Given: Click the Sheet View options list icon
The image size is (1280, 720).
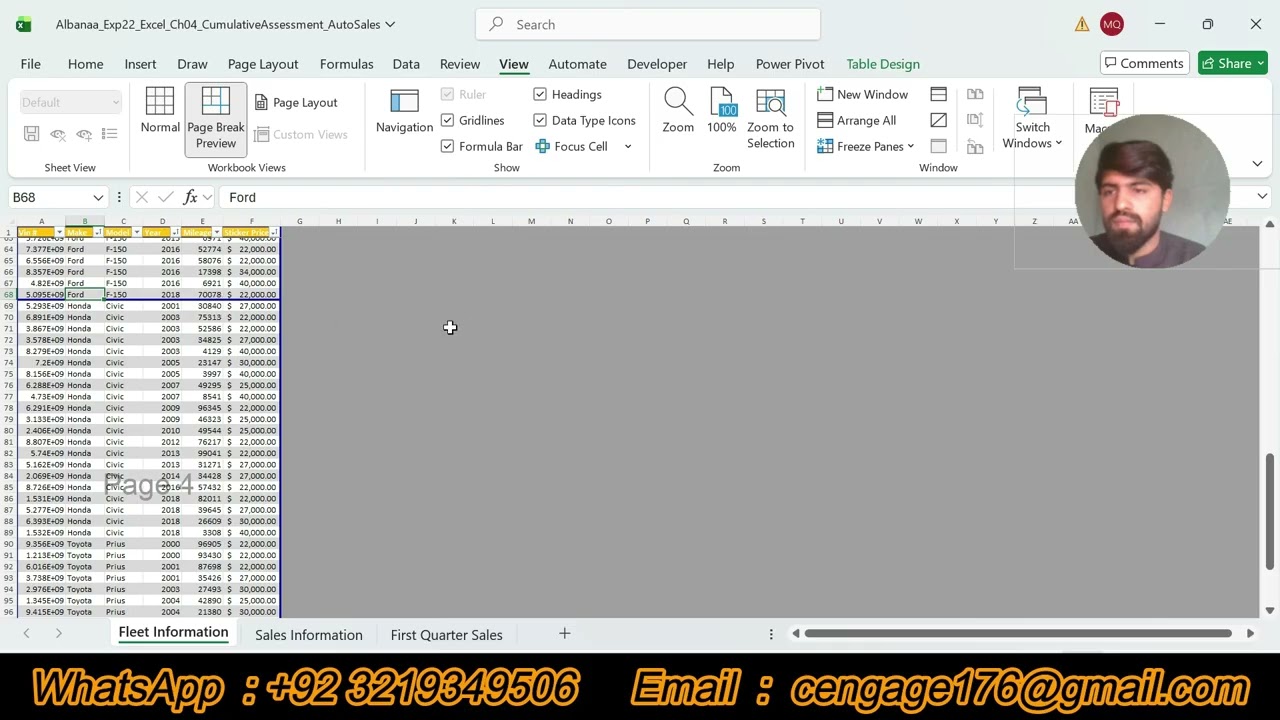Looking at the screenshot, I should pos(110,134).
